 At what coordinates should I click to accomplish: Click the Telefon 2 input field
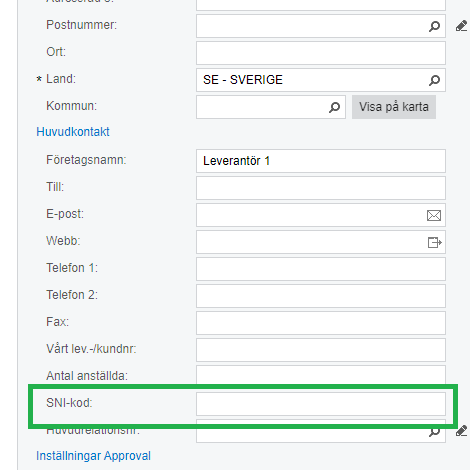[x=321, y=296]
